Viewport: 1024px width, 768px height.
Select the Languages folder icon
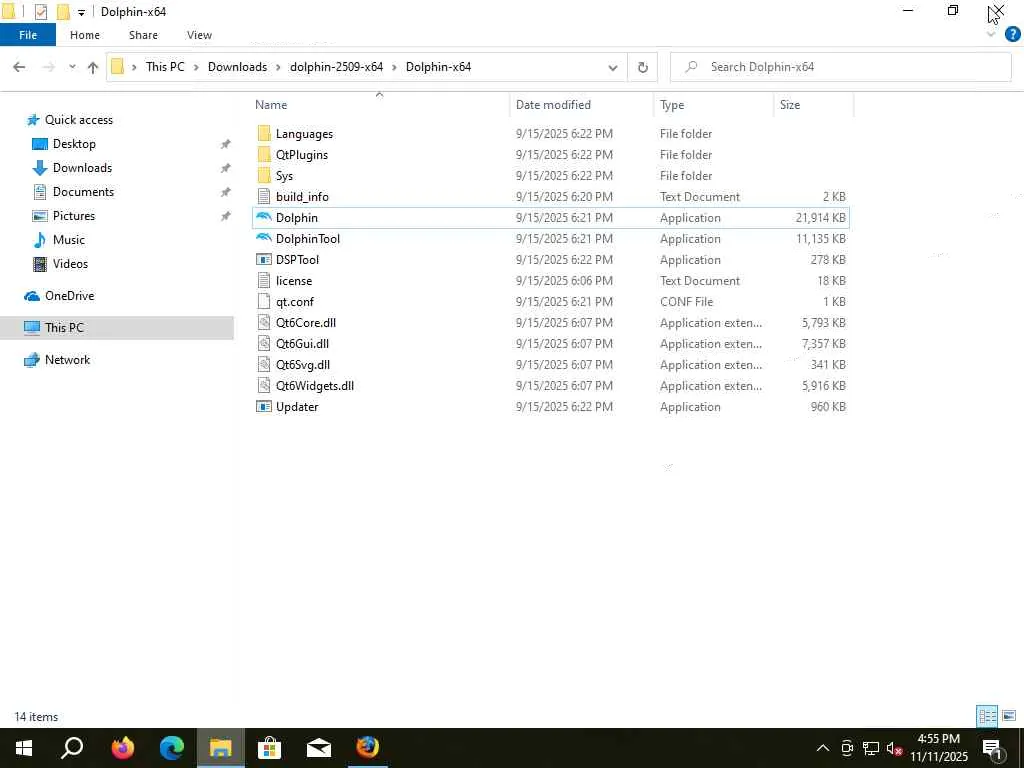264,133
